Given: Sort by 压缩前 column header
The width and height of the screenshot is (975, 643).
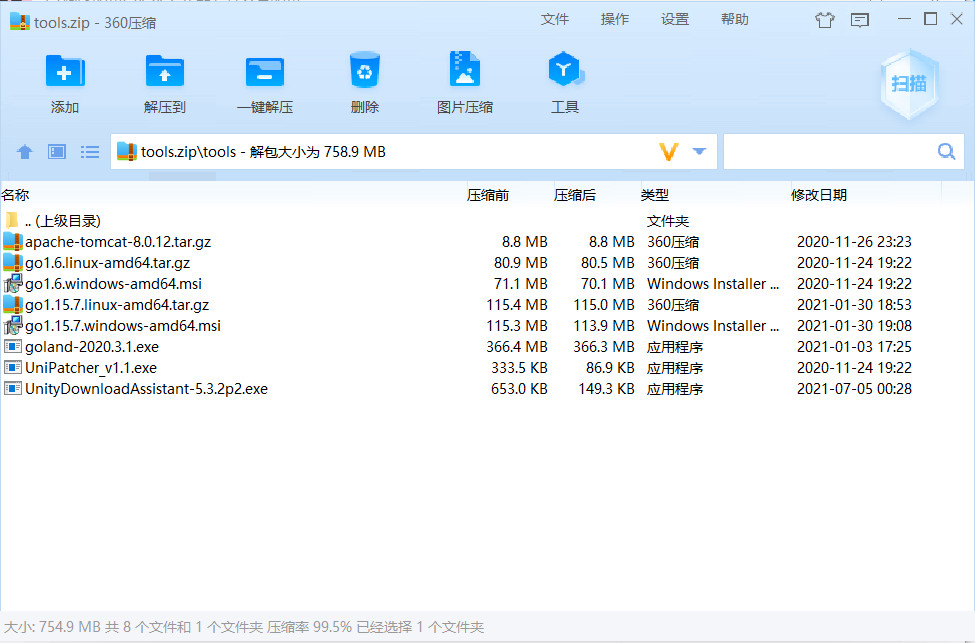Looking at the screenshot, I should point(488,195).
